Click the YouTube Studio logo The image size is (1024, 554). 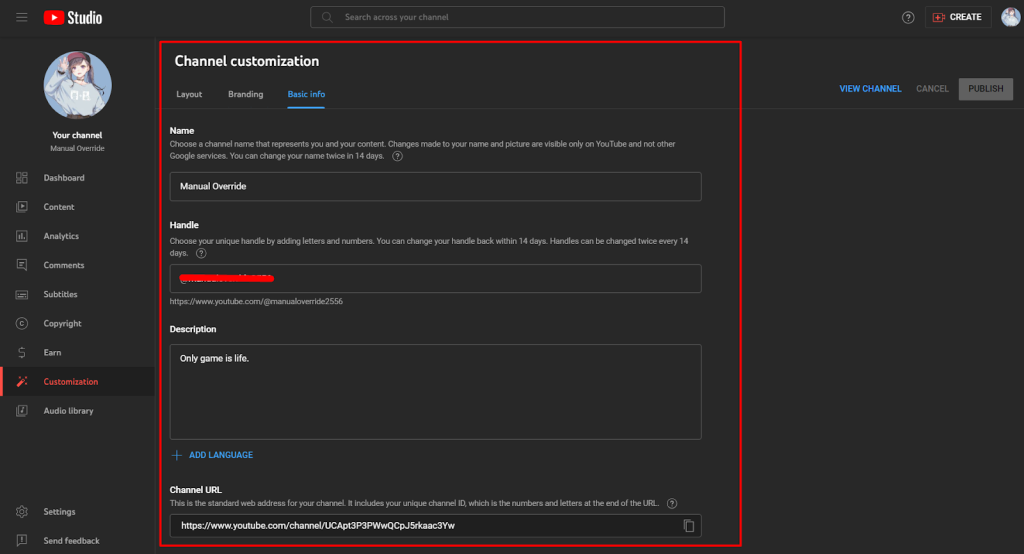click(x=72, y=18)
